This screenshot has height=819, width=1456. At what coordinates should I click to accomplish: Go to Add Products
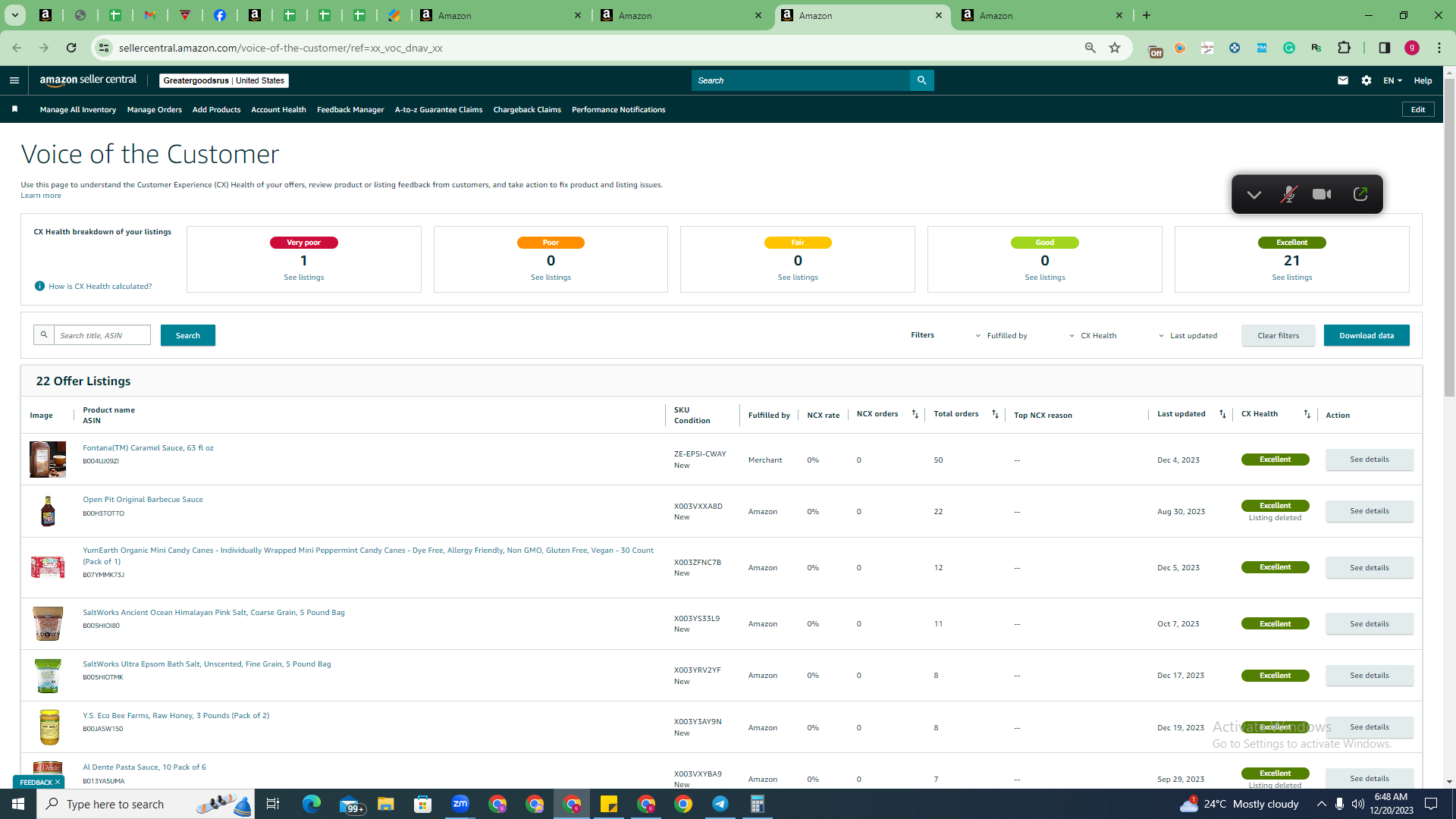pos(216,109)
